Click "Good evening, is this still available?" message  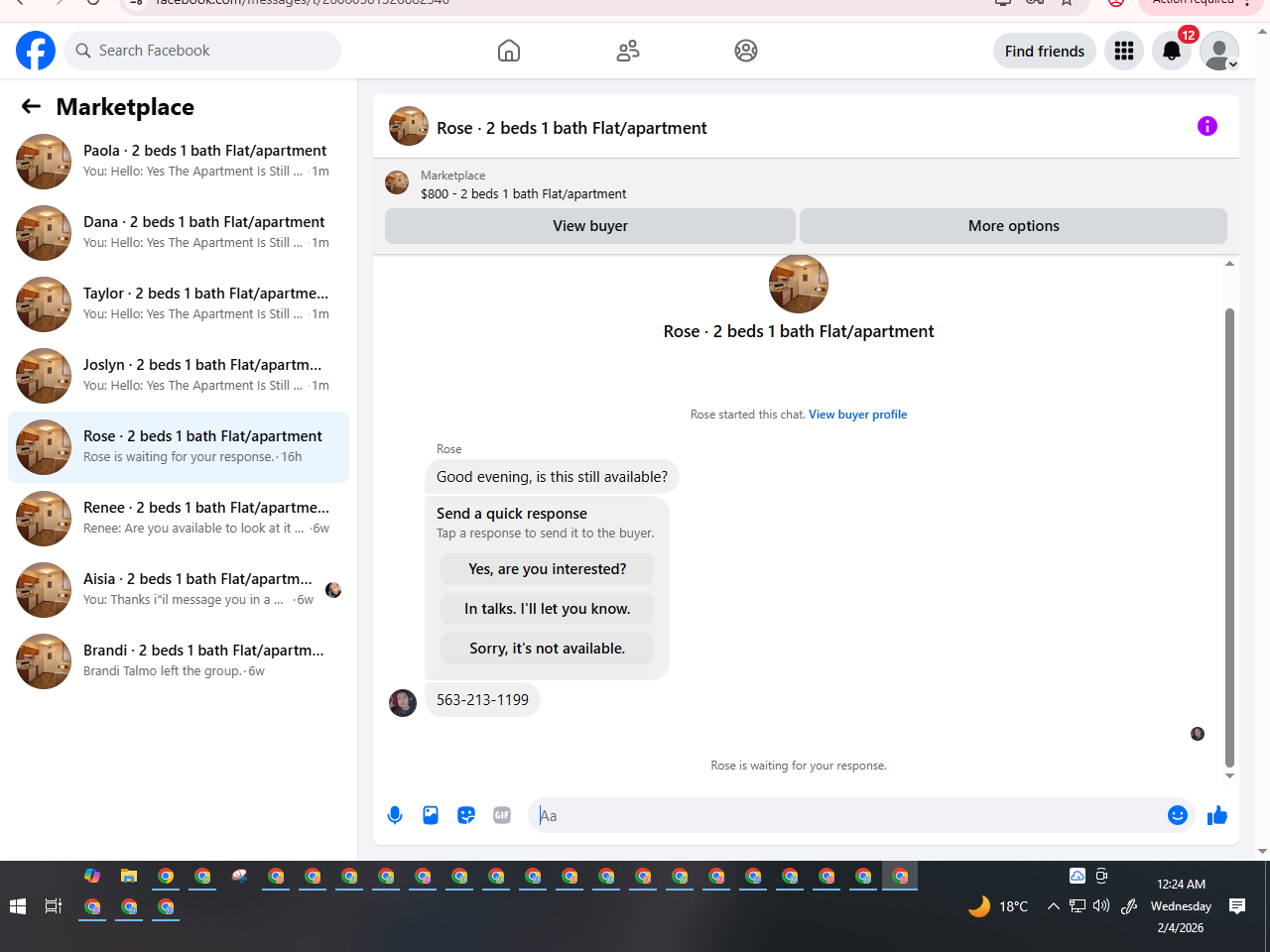pyautogui.click(x=552, y=477)
